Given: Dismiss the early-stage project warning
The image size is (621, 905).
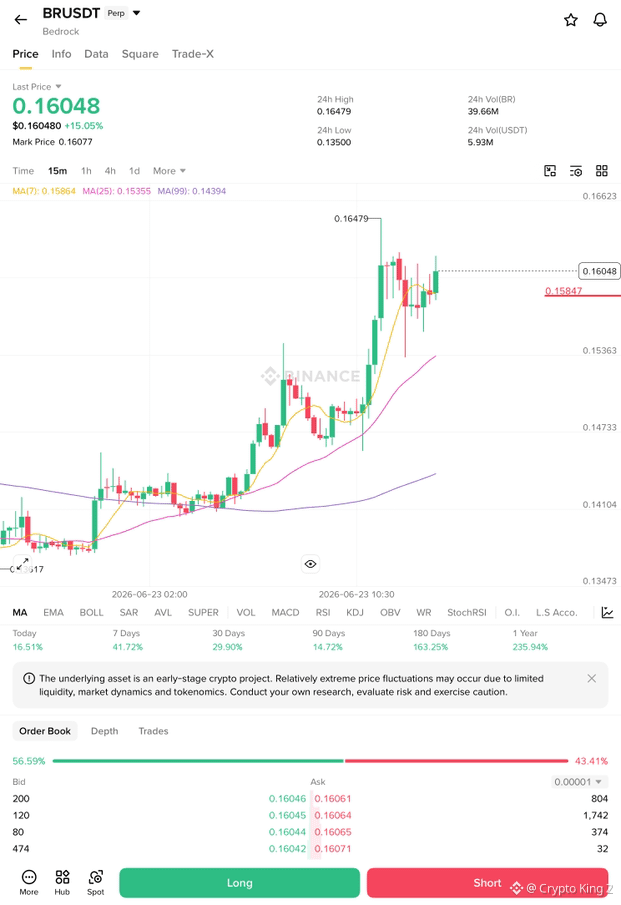Looking at the screenshot, I should point(592,678).
